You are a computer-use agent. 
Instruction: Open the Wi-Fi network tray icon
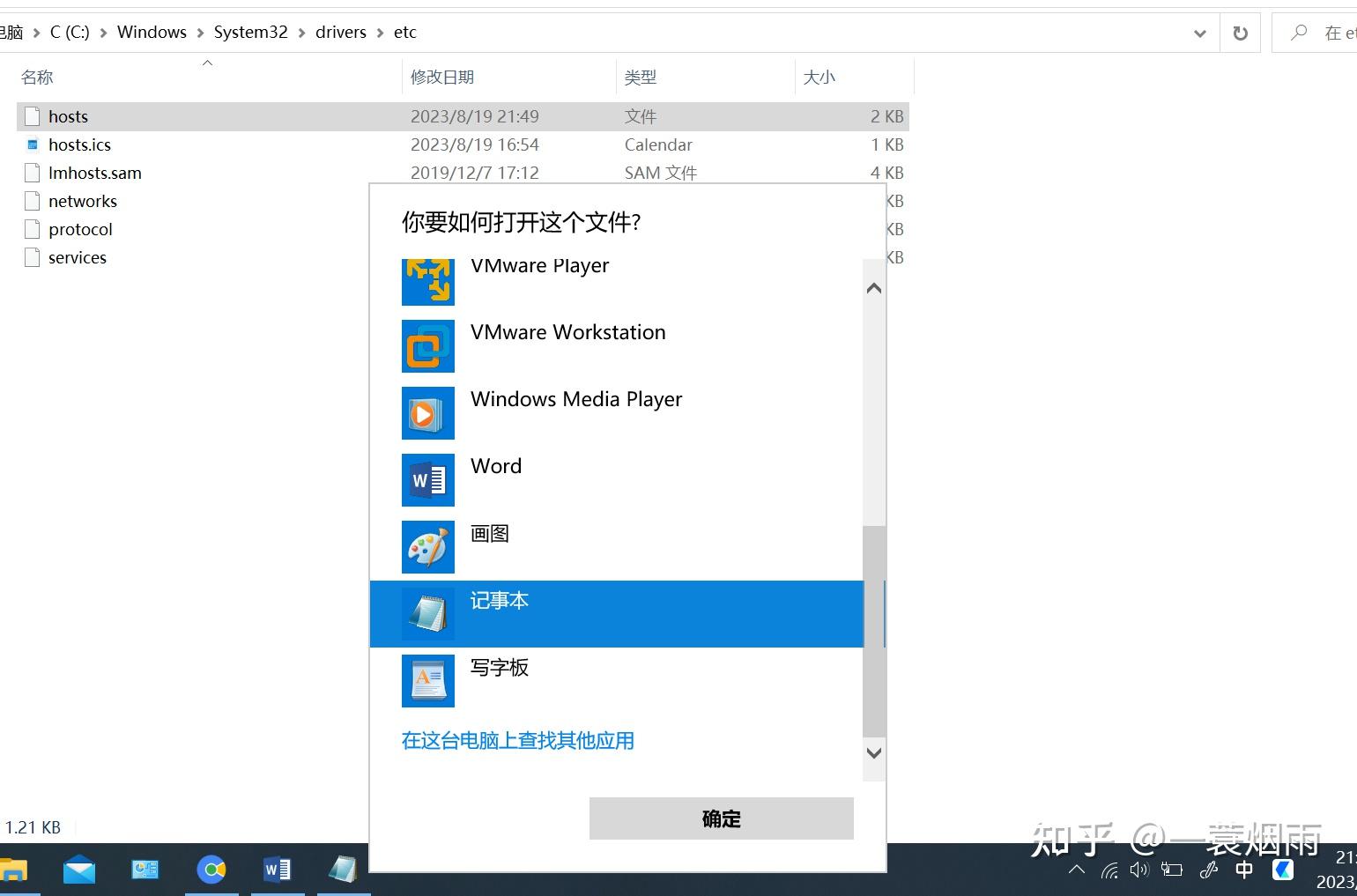pyautogui.click(x=1109, y=870)
